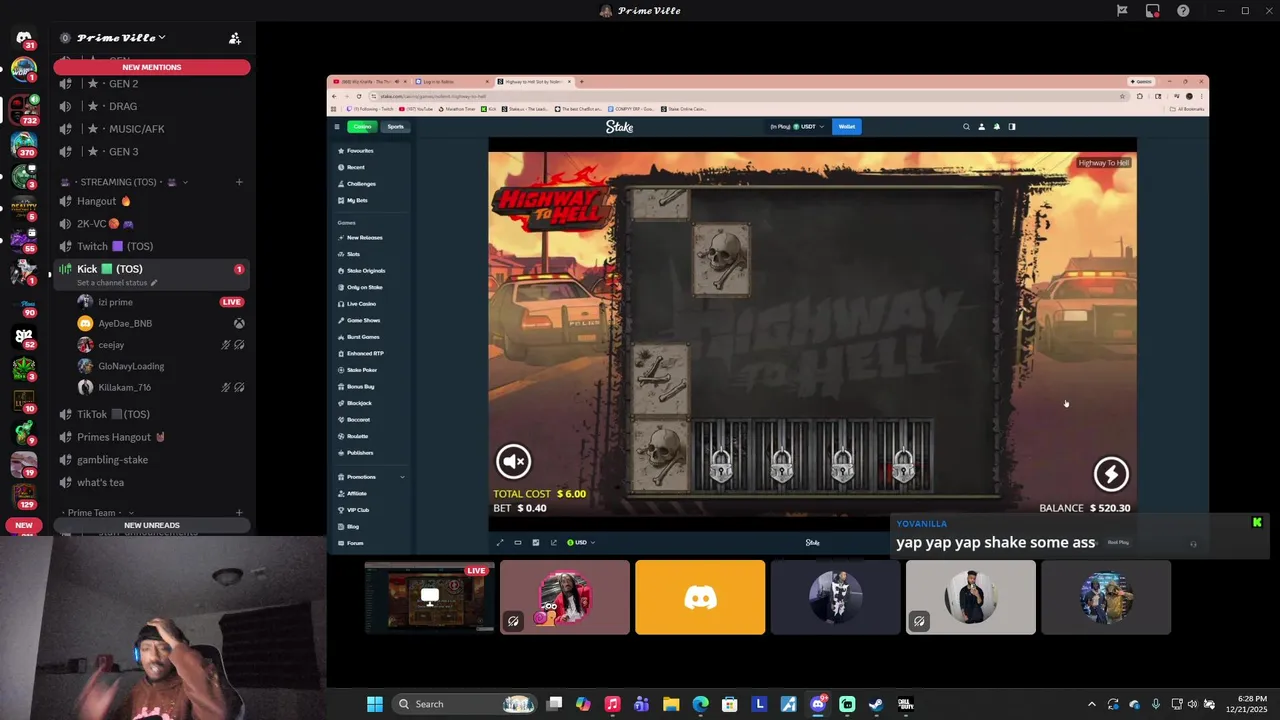1280x720 pixels.
Task: Open Microsoft Edge from the taskbar
Action: coord(700,704)
